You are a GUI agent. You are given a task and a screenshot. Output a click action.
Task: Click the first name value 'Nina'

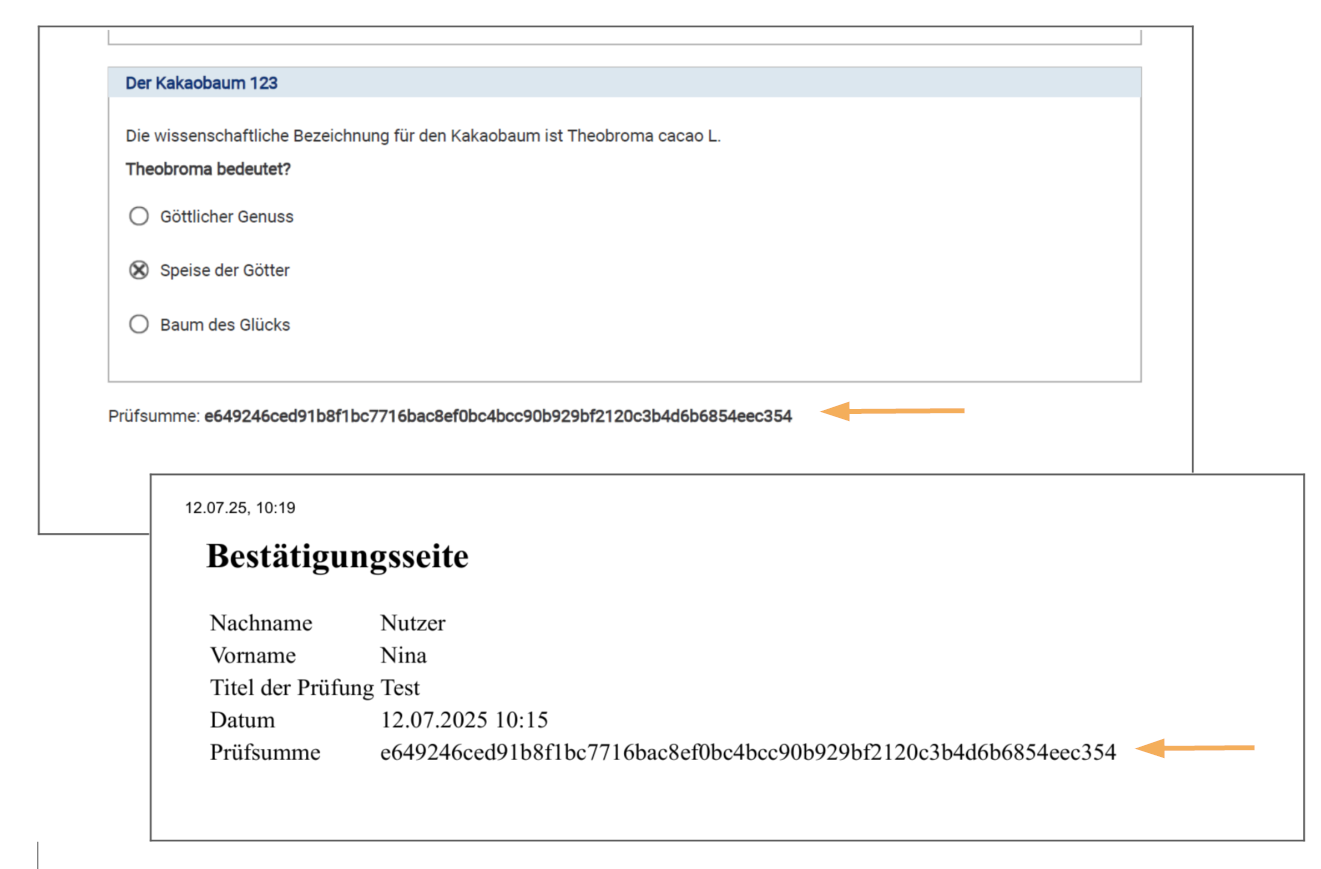point(403,656)
